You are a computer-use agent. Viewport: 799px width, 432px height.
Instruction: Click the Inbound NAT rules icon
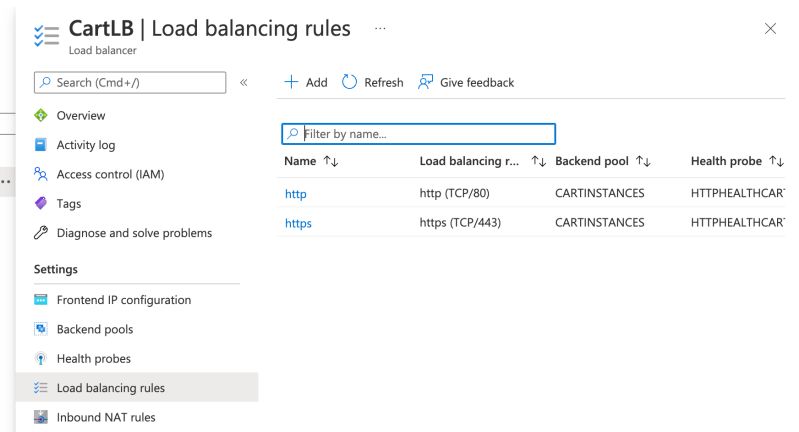pos(41,417)
